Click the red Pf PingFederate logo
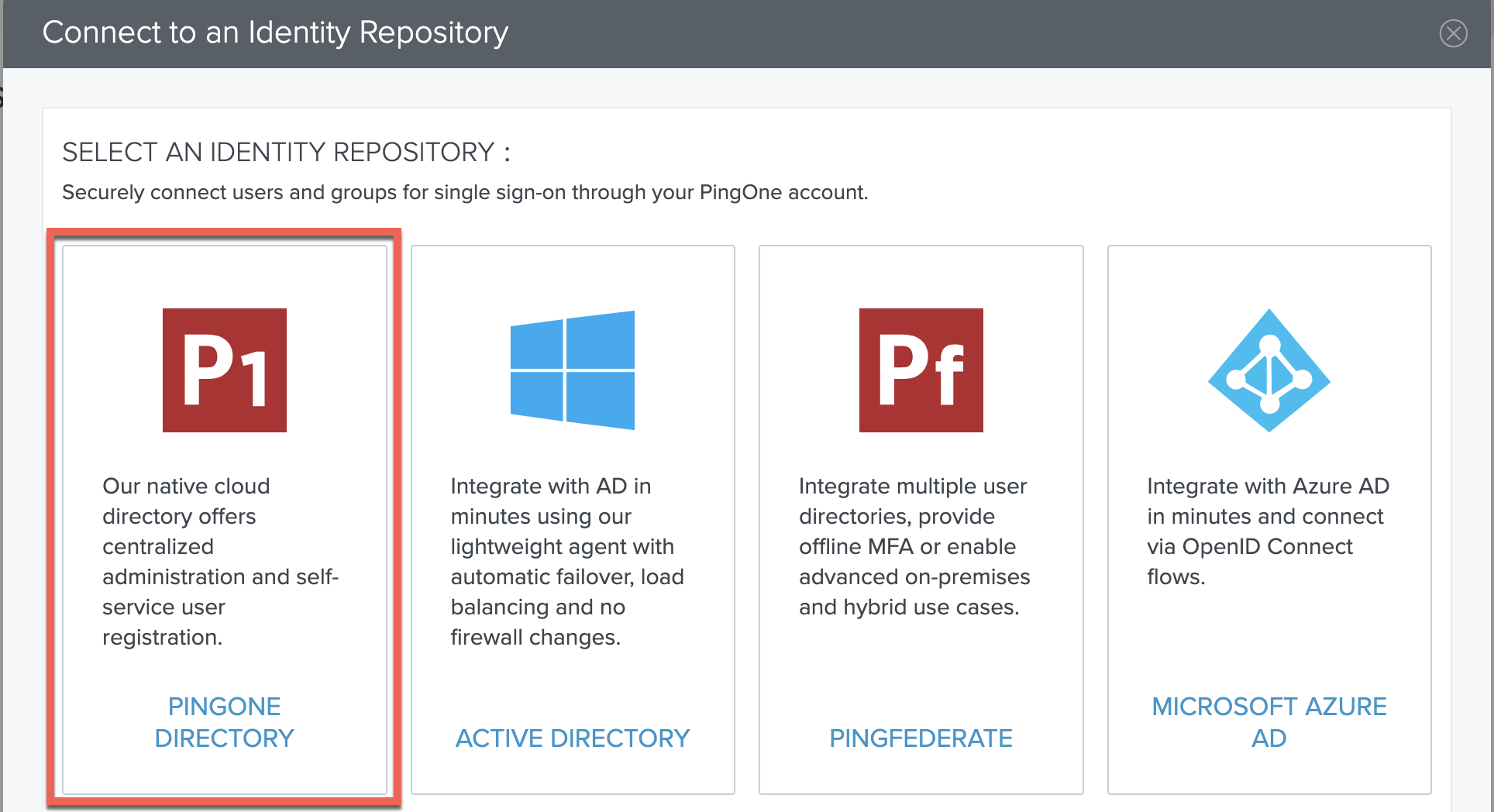 click(921, 370)
